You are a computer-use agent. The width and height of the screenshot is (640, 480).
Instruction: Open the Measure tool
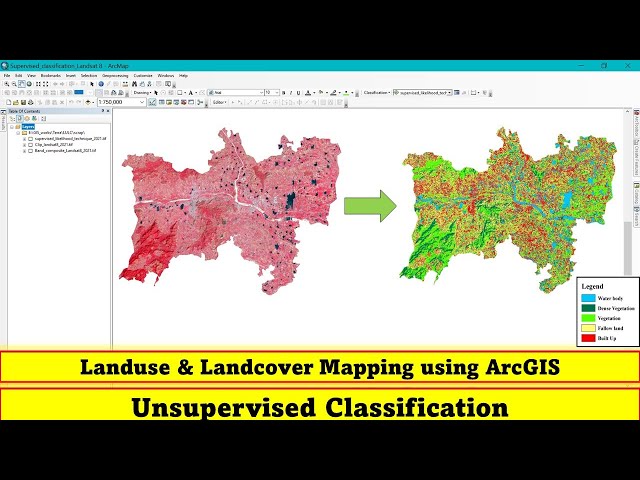[125, 84]
